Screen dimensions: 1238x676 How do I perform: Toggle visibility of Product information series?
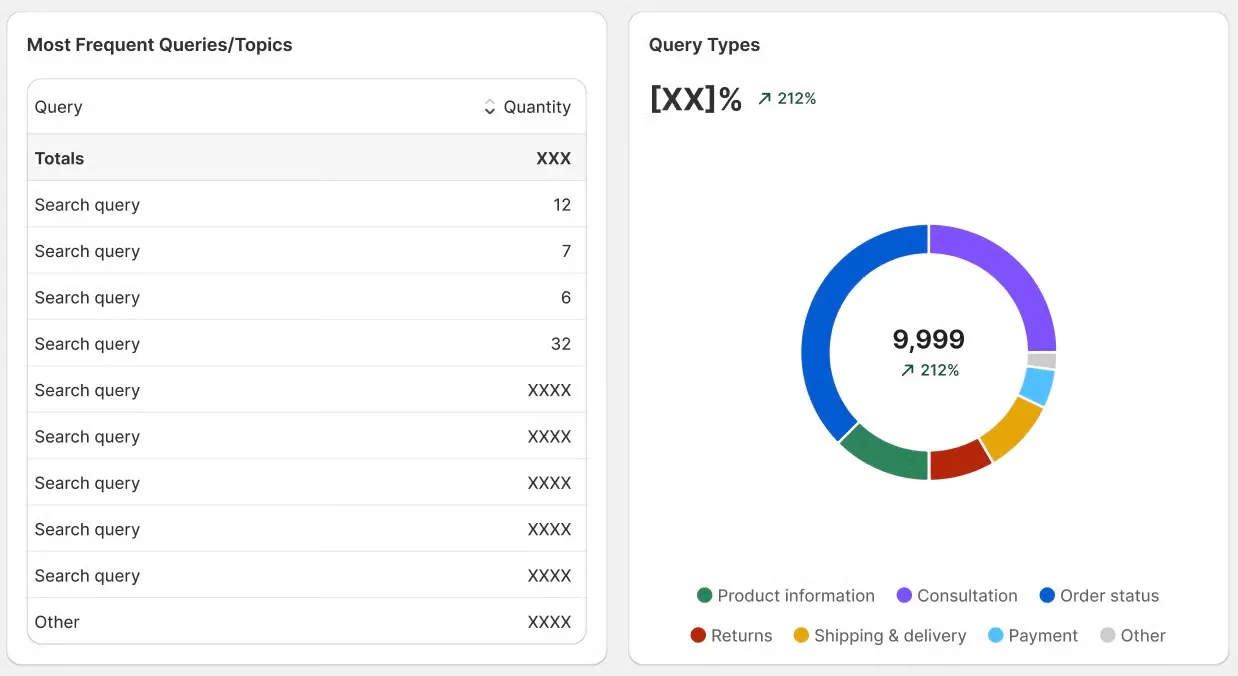tap(785, 595)
